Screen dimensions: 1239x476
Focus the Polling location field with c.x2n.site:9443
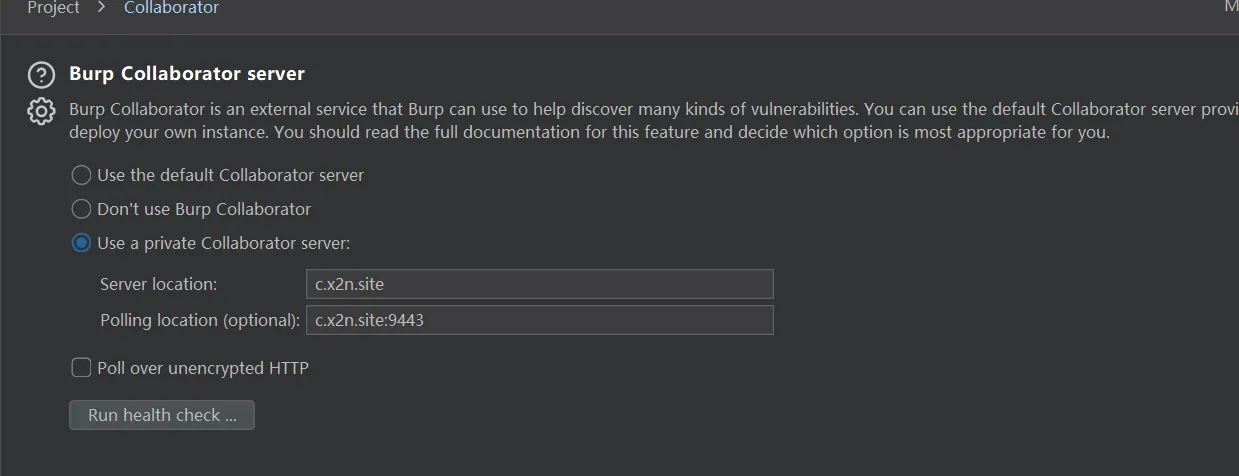(540, 320)
